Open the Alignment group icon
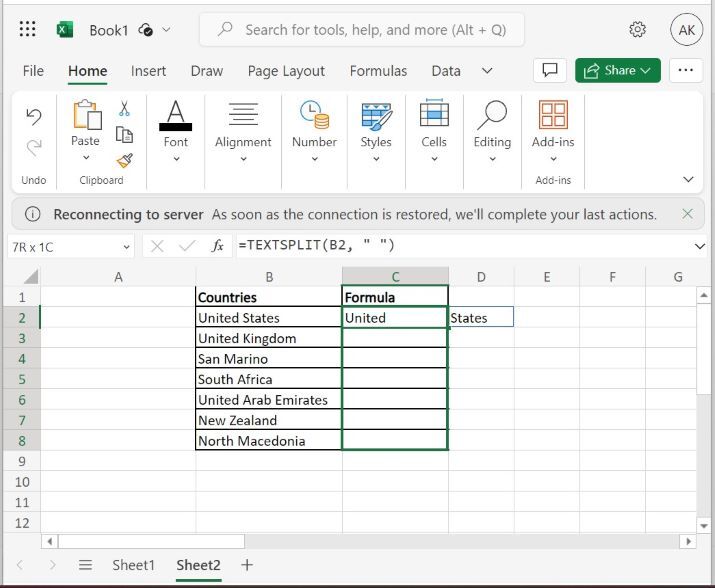 coord(243,114)
